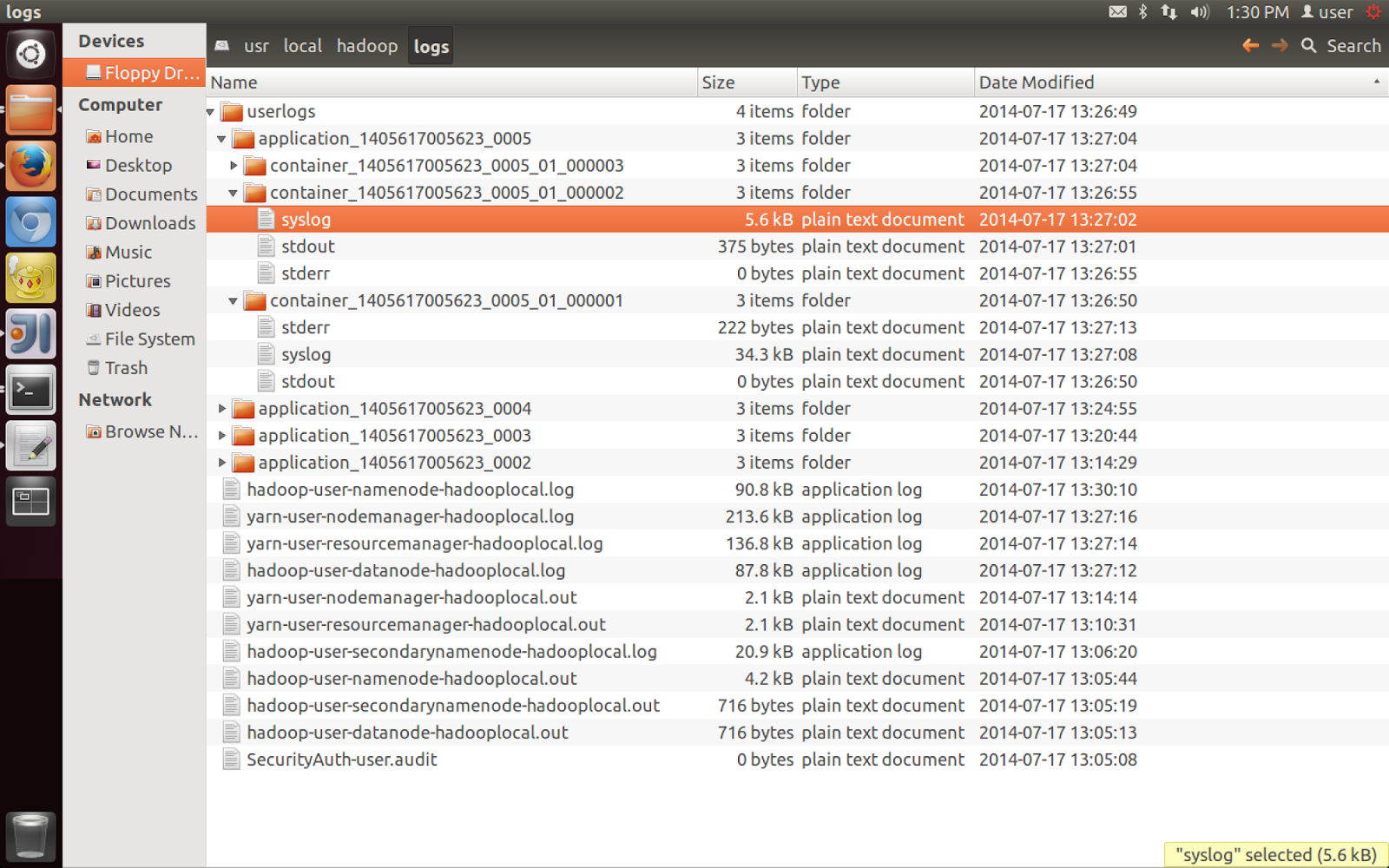Open the sound indicator in the top bar
This screenshot has height=868, width=1389.
1201,12
